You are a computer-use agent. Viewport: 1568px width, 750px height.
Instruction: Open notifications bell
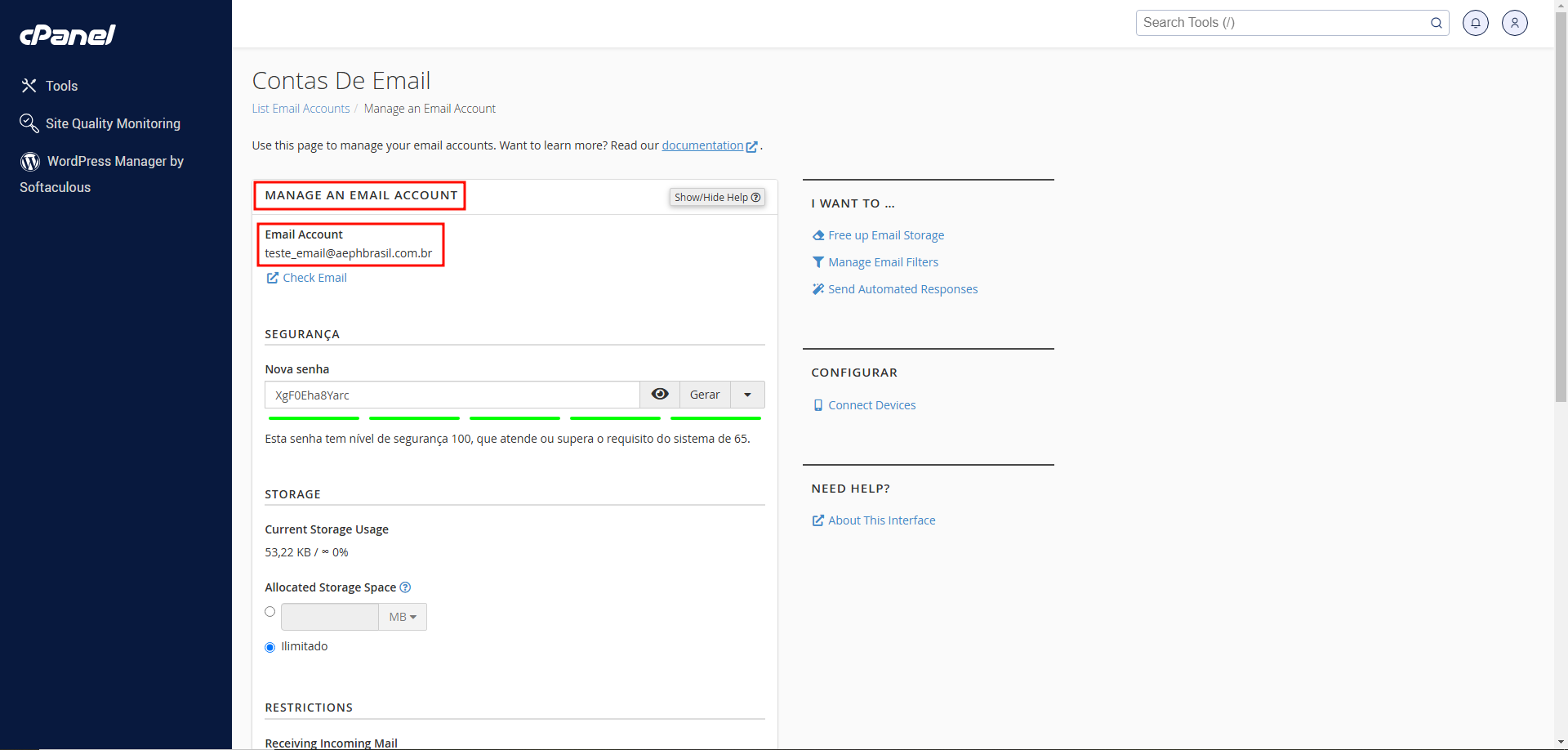coord(1476,23)
